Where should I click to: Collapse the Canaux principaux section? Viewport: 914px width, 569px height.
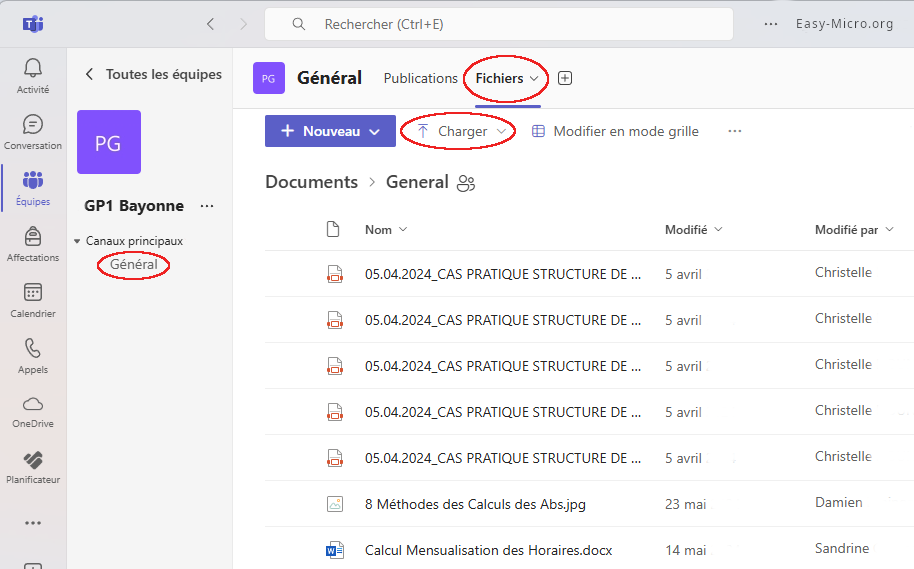pos(78,241)
